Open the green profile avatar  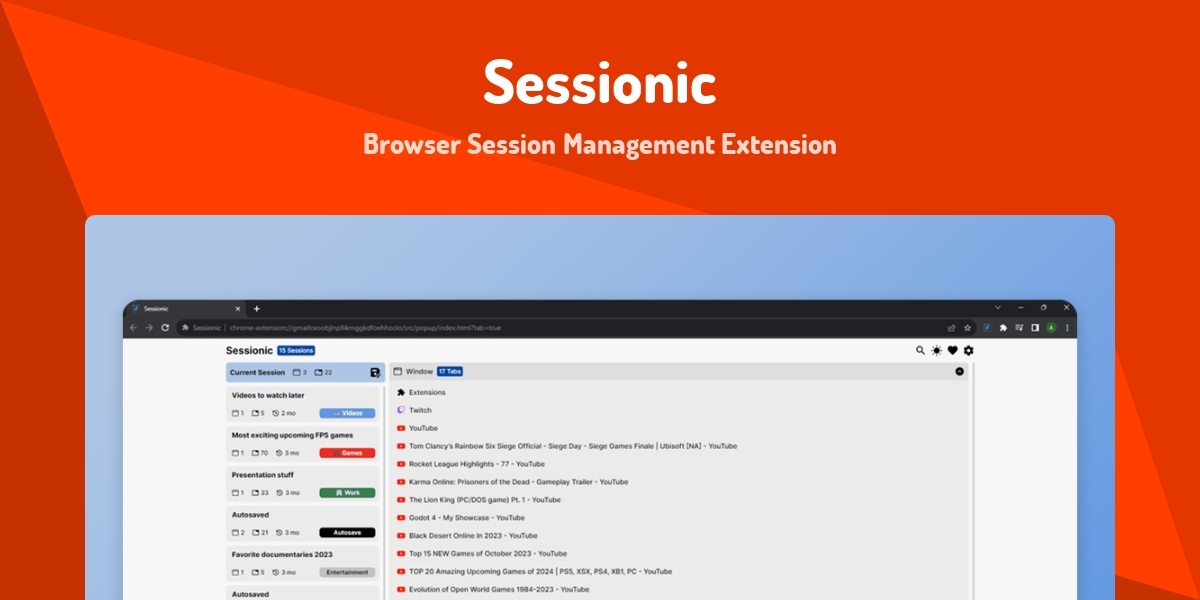[1051, 327]
